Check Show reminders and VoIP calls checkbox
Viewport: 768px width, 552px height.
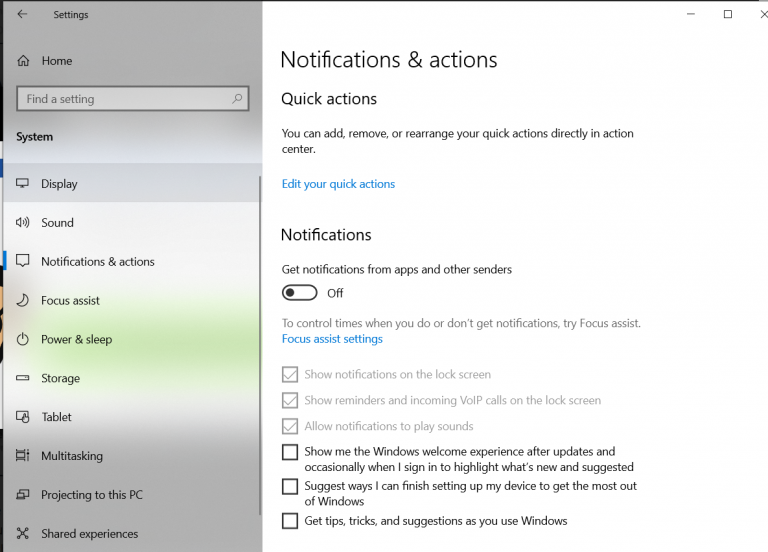coord(290,400)
